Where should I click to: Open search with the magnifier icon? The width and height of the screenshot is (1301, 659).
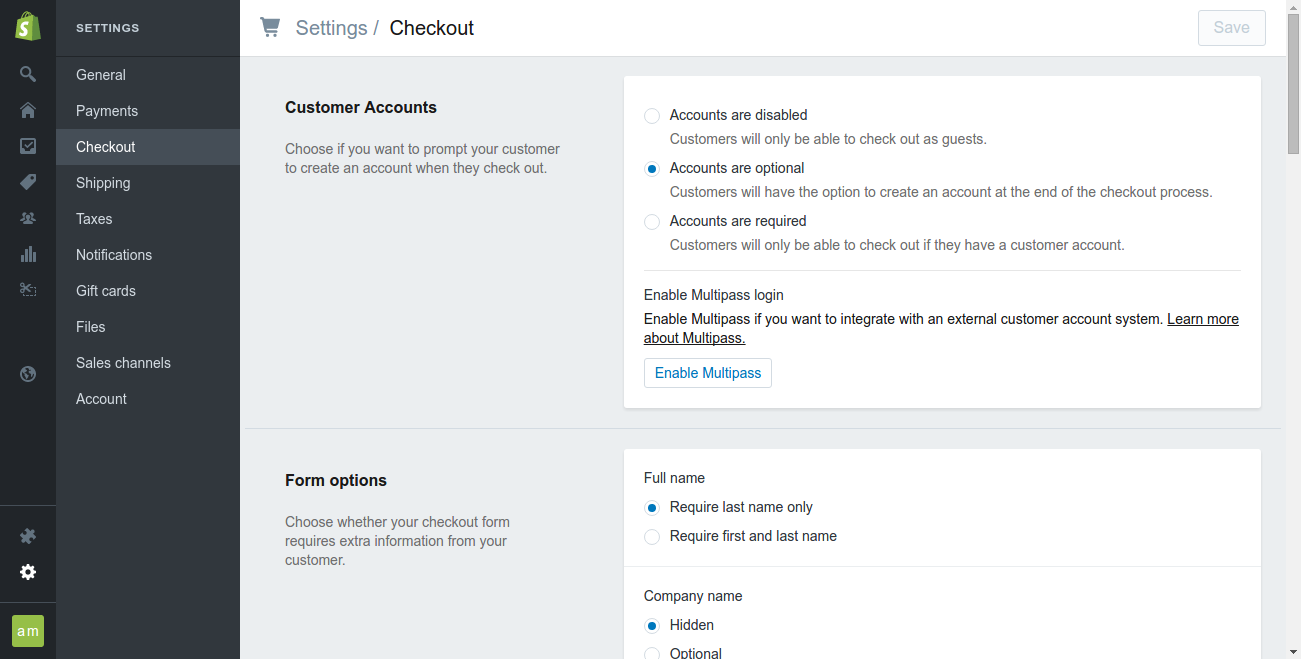(28, 74)
